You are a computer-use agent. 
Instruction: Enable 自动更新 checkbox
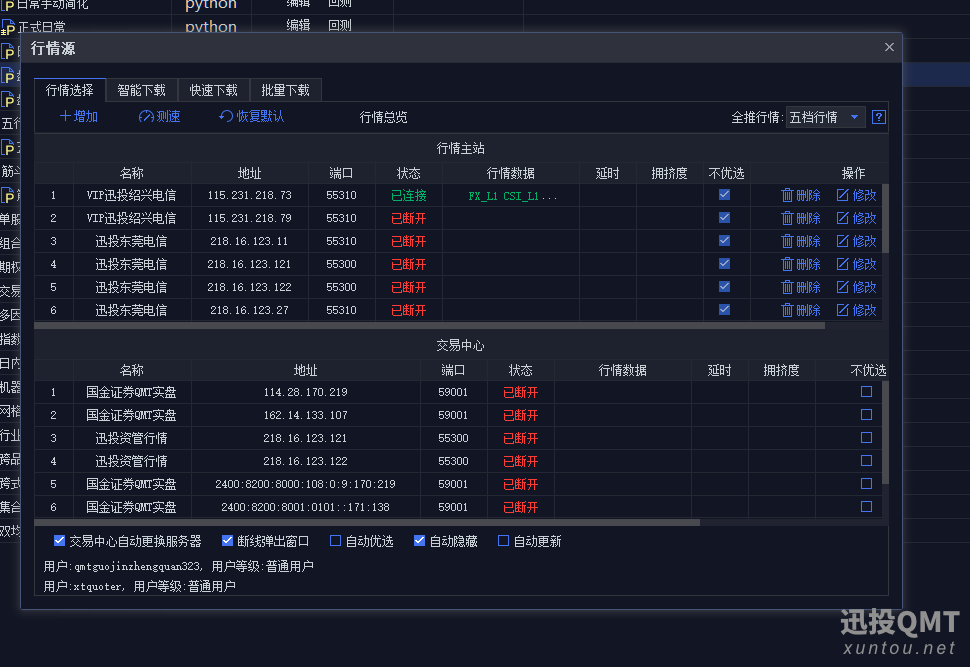(504, 541)
